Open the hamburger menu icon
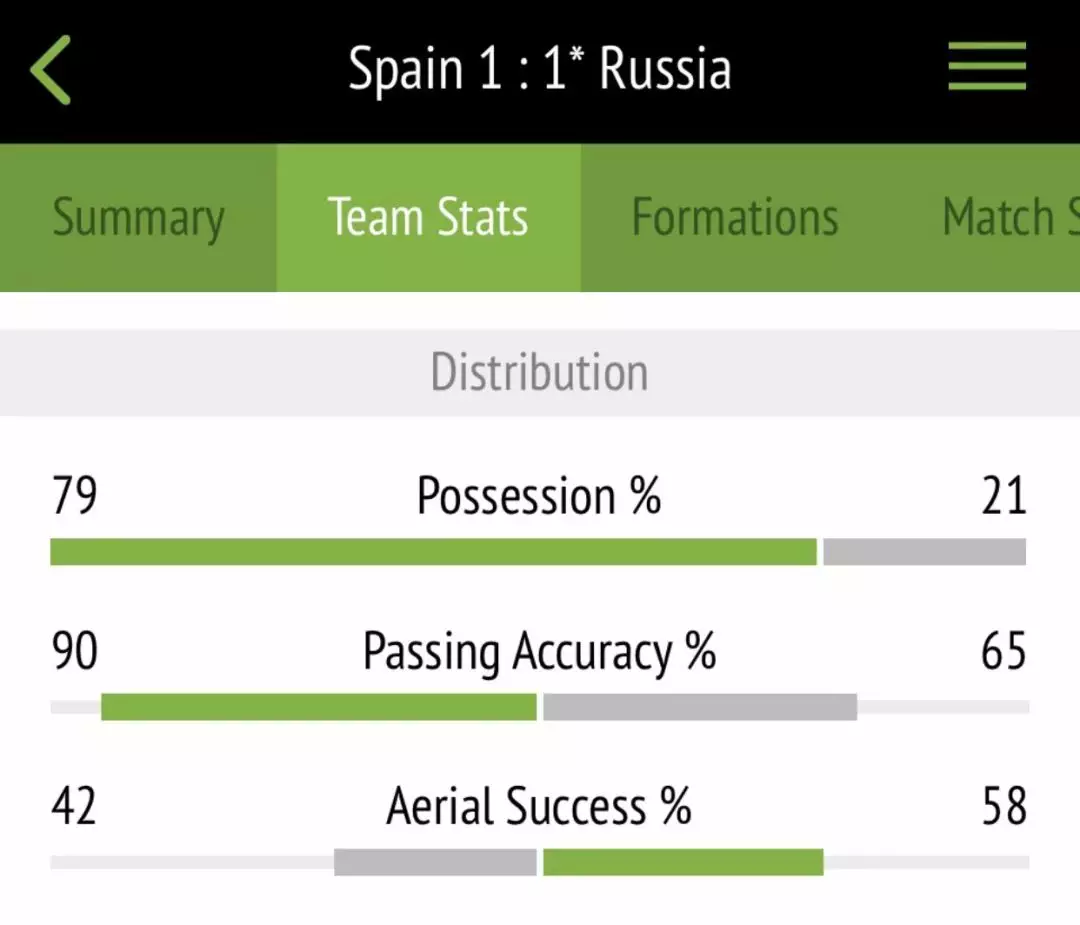Image resolution: width=1080 pixels, height=925 pixels. pos(987,66)
